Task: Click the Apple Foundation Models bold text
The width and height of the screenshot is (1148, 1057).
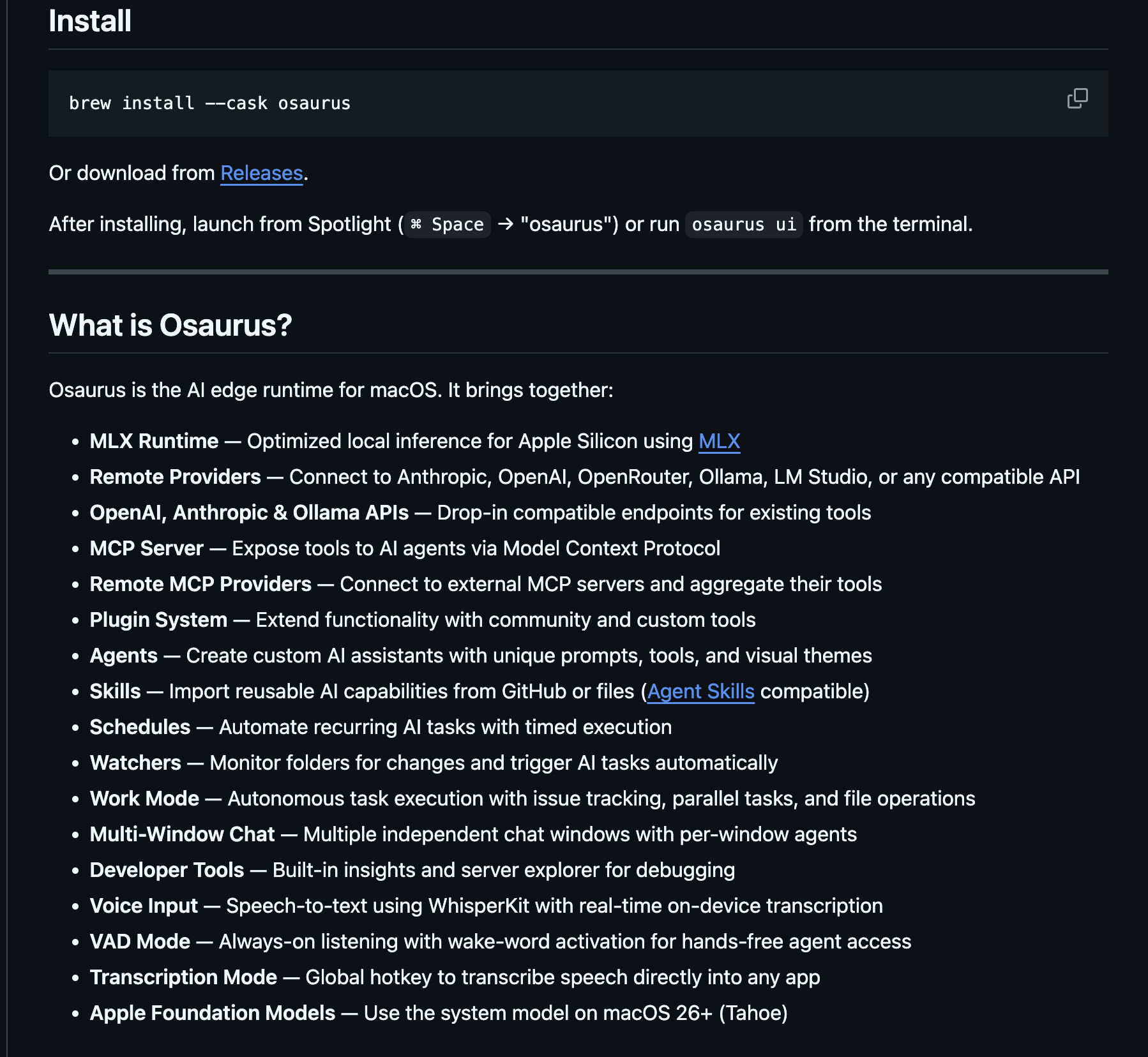Action: pos(212,1013)
